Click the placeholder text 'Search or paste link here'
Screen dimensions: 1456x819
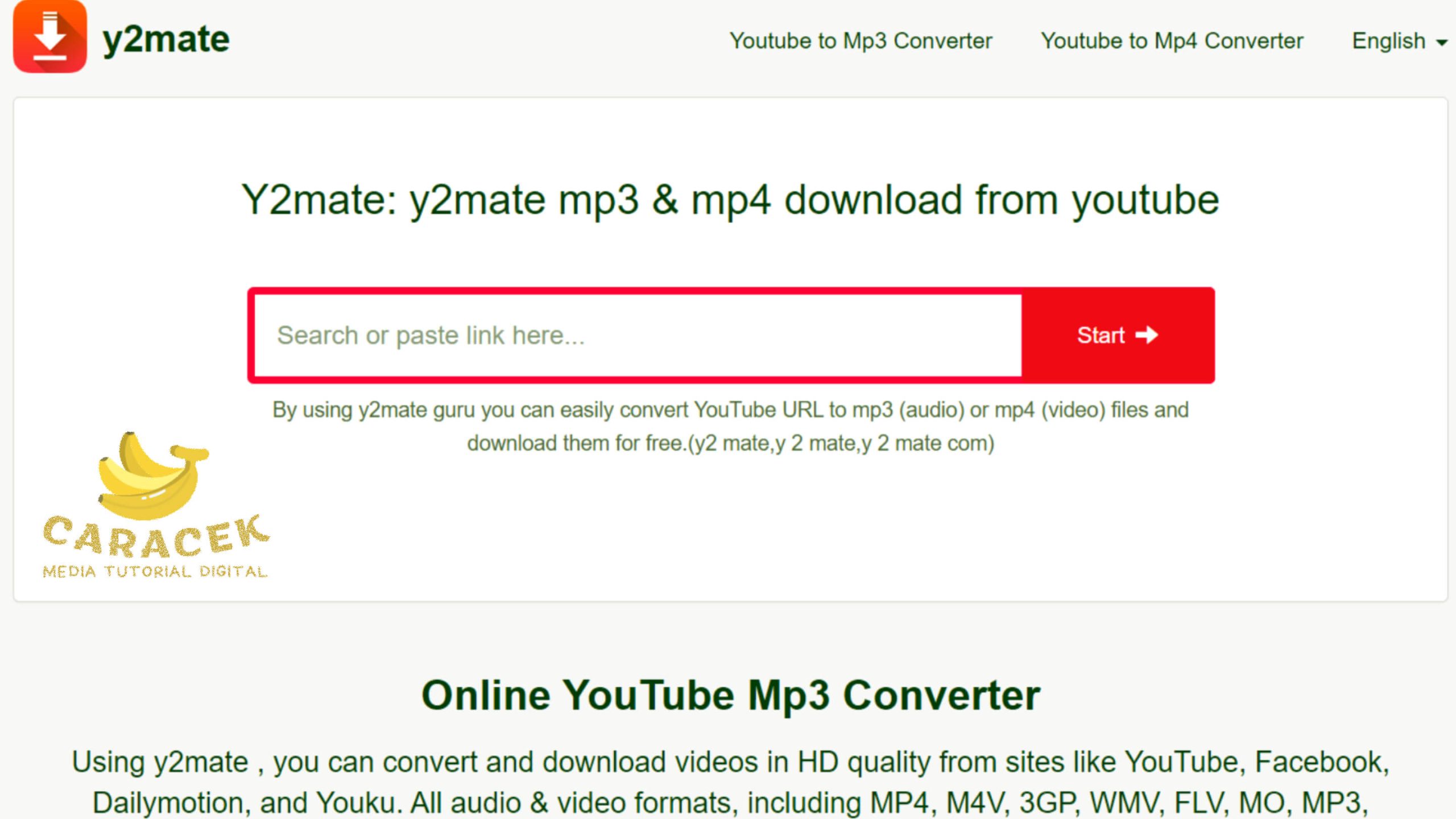431,335
